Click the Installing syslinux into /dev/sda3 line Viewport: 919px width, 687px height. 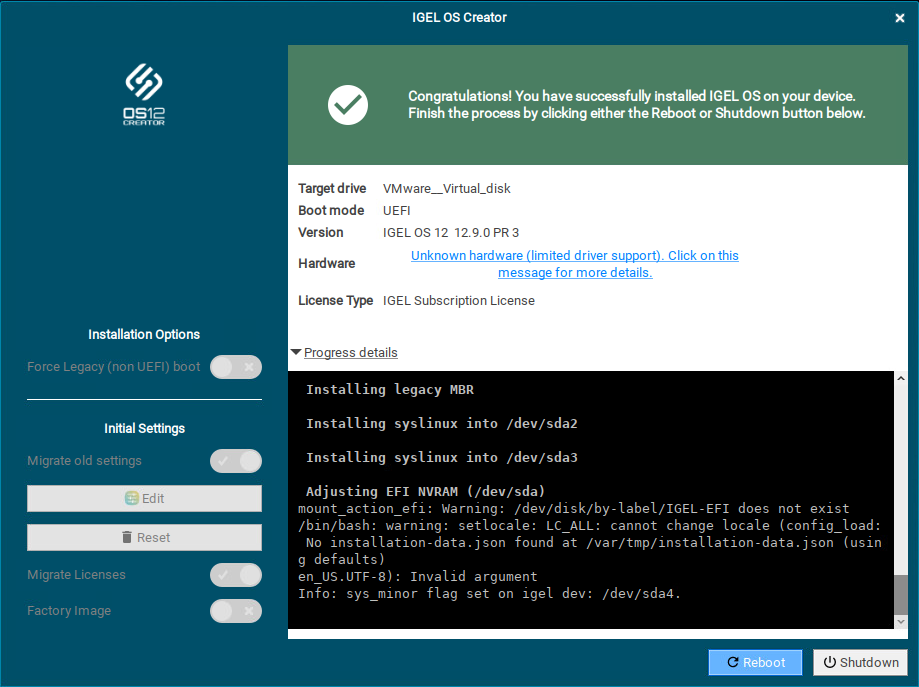[441, 458]
